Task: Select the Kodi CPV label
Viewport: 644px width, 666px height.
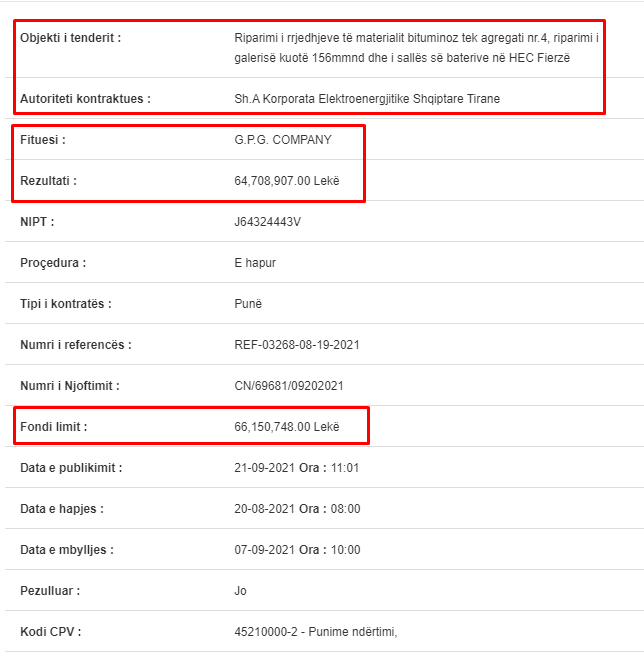Action: [51, 632]
